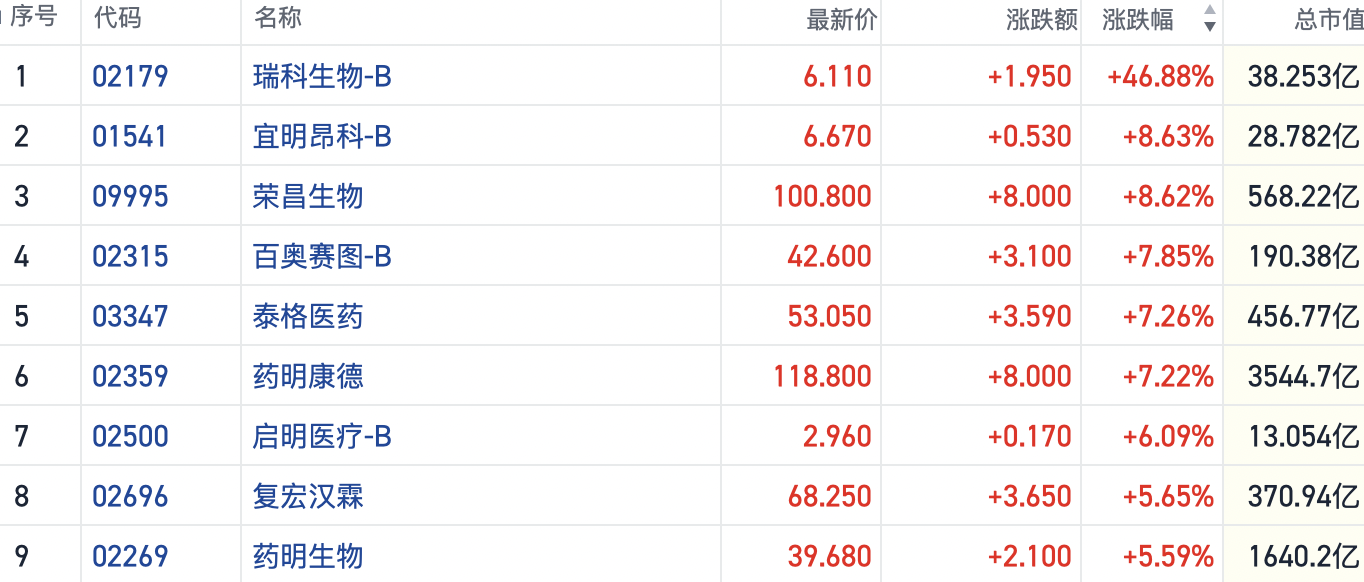This screenshot has width=1364, height=582.
Task: Select the 百奥赛图-B stock link
Action: coord(322,256)
